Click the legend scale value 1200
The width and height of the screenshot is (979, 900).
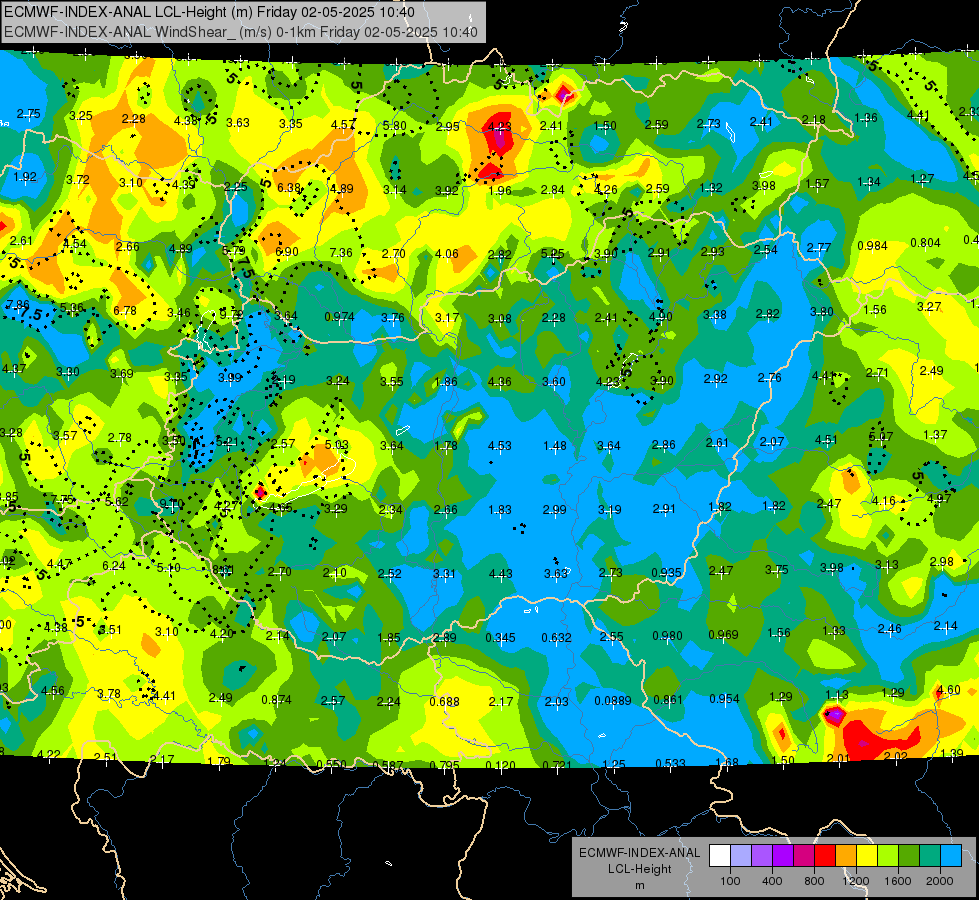coord(856,881)
